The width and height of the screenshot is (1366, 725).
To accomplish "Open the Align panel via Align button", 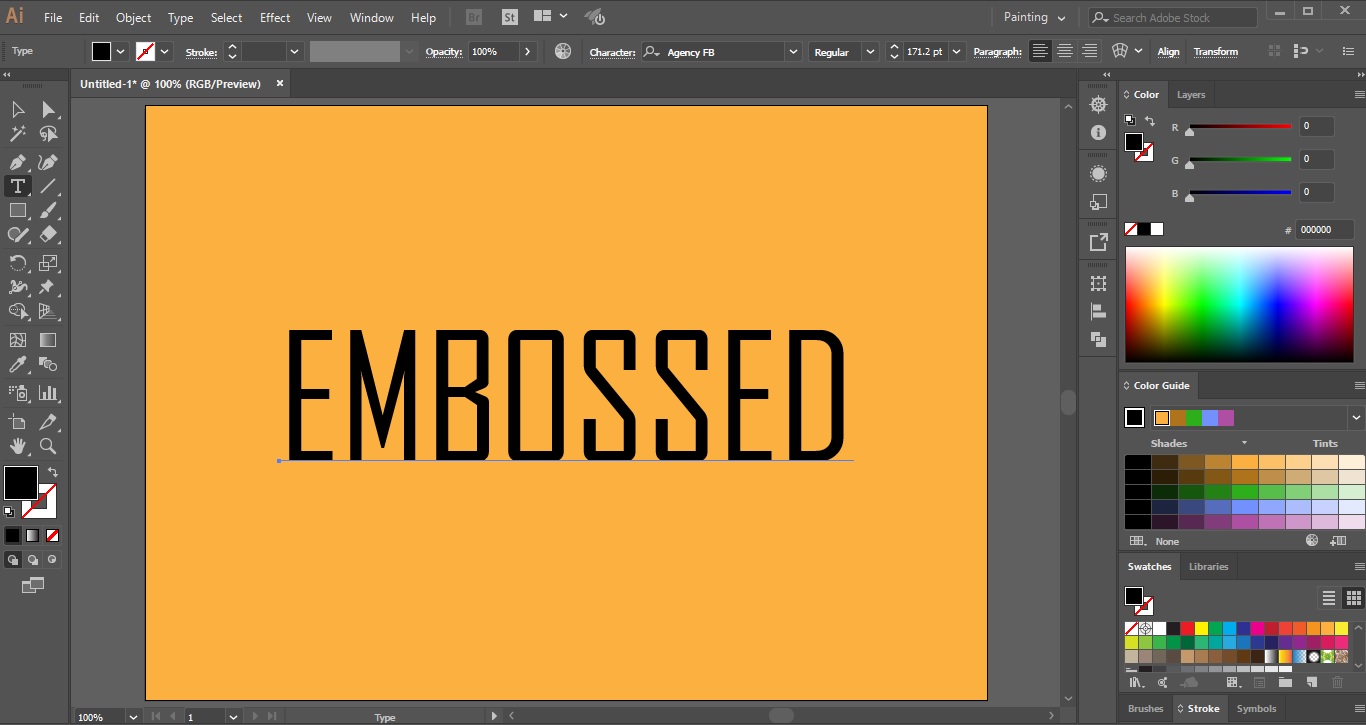I will click(1168, 51).
